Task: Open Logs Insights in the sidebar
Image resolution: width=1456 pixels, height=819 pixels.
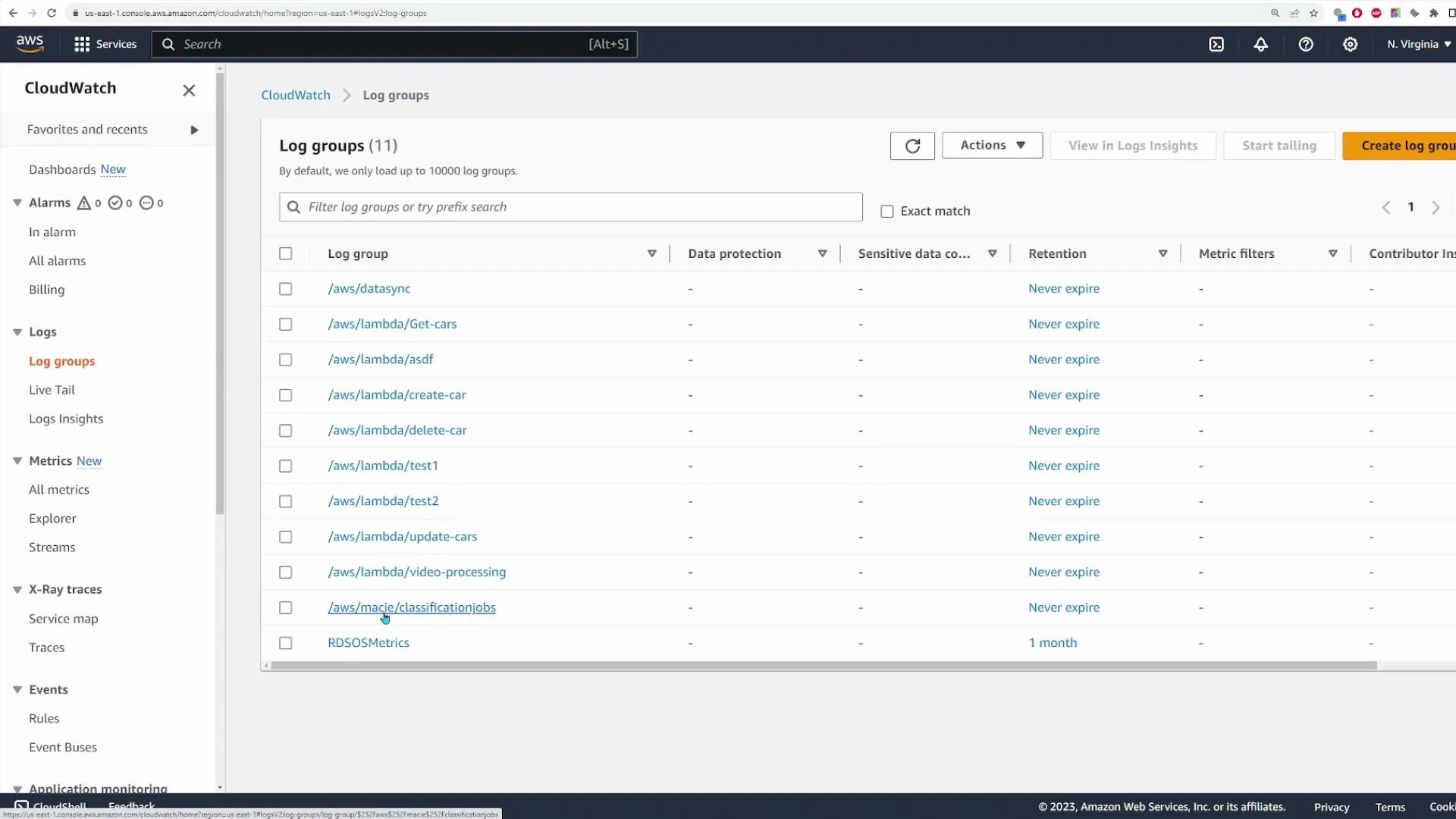Action: coord(66,418)
